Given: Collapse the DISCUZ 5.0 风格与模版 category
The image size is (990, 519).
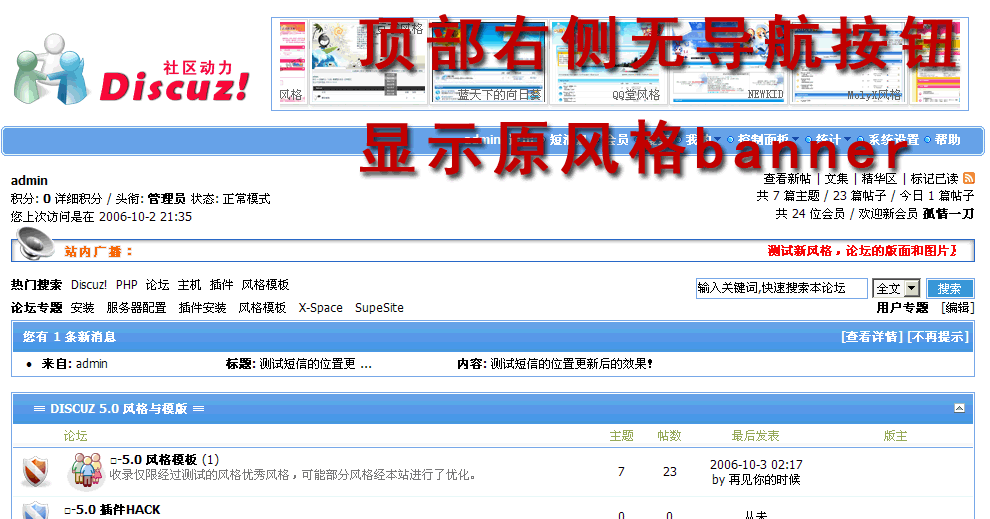Looking at the screenshot, I should 959,409.
